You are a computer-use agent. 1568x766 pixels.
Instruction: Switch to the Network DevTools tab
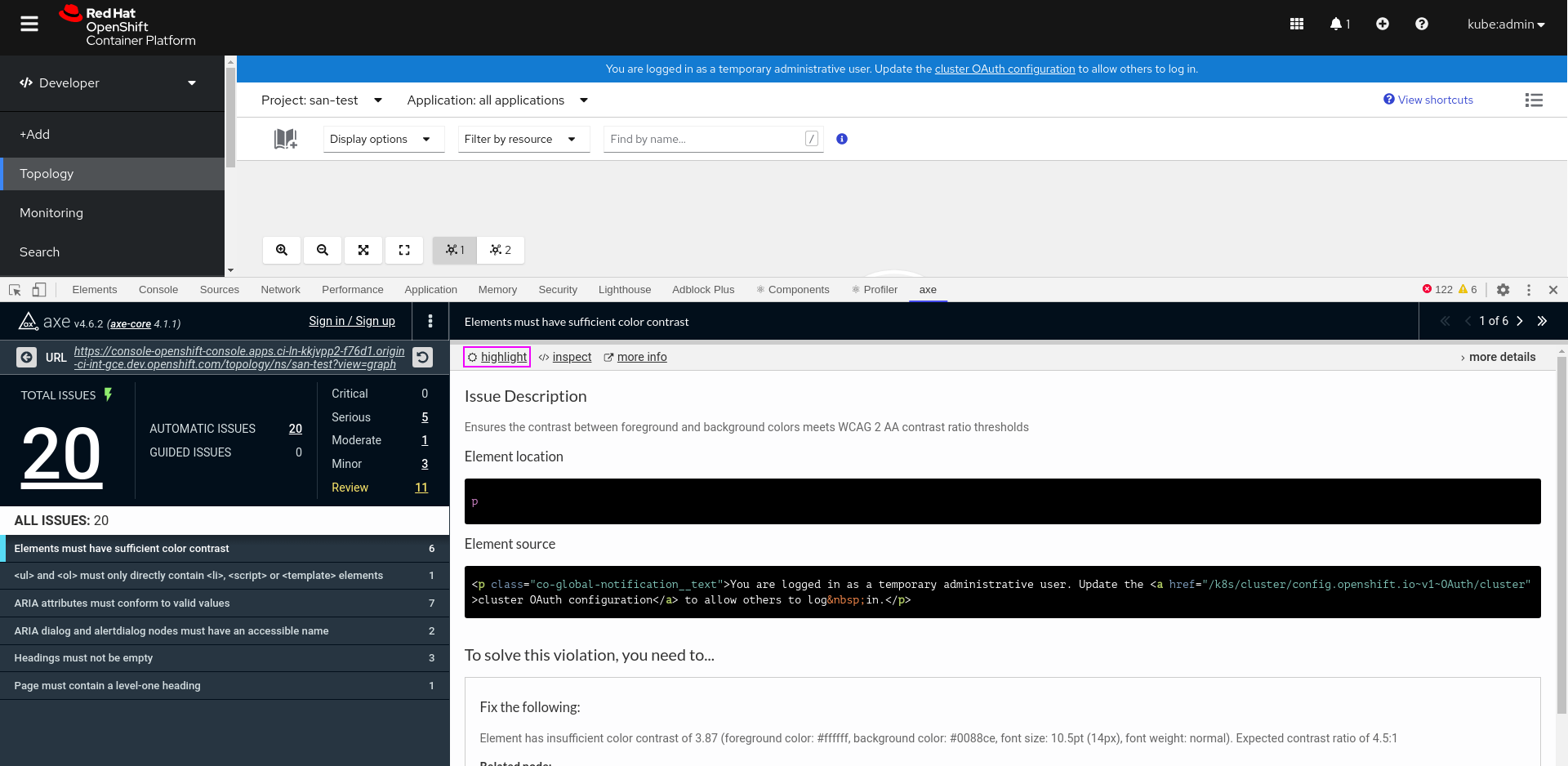coord(280,290)
